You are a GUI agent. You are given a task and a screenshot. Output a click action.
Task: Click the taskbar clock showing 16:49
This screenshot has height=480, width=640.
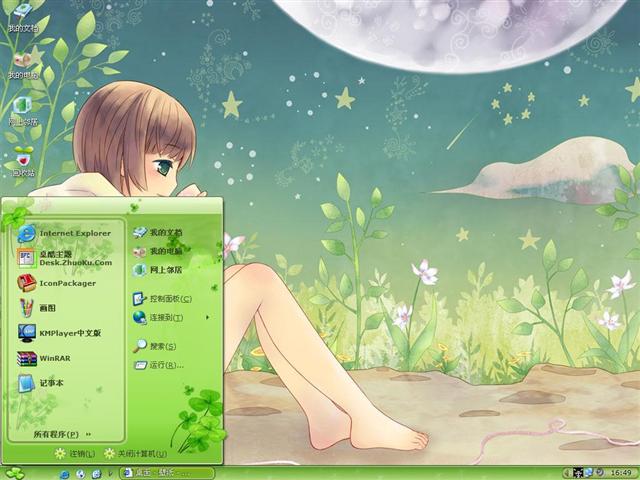click(x=621, y=472)
